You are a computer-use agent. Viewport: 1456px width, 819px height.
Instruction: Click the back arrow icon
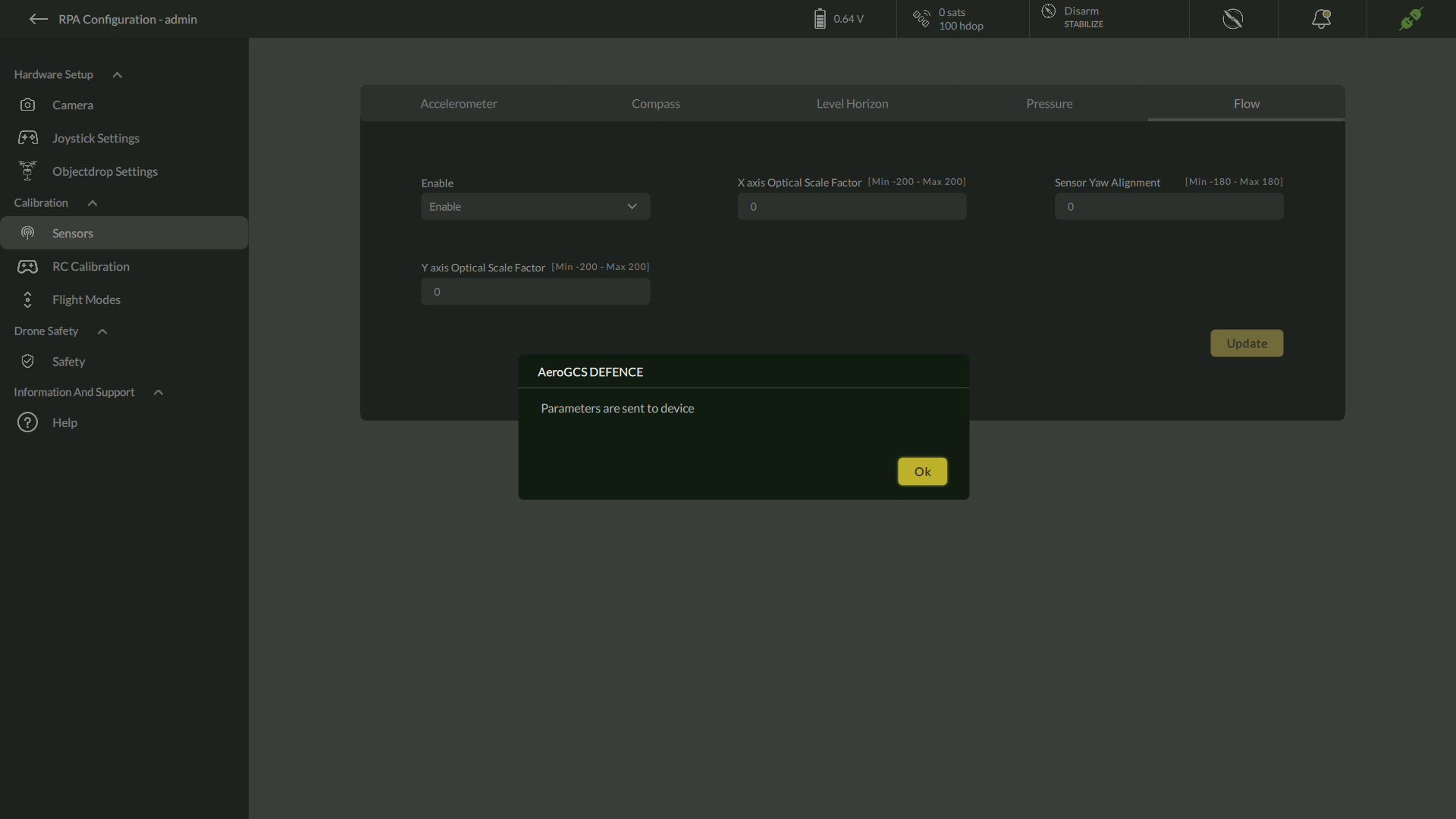pos(38,19)
